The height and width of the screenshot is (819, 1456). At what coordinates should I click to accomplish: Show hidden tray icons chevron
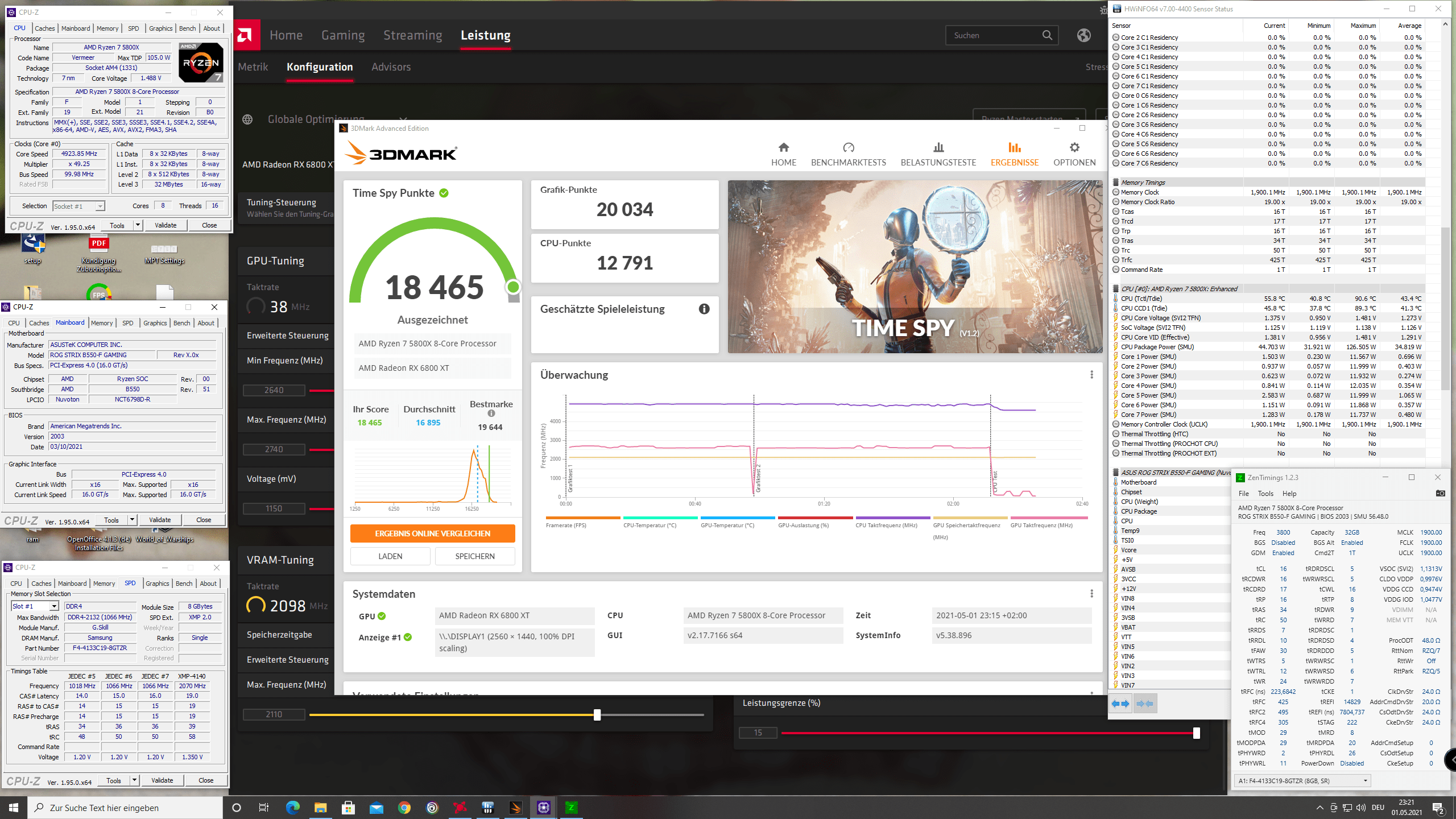pos(1319,808)
